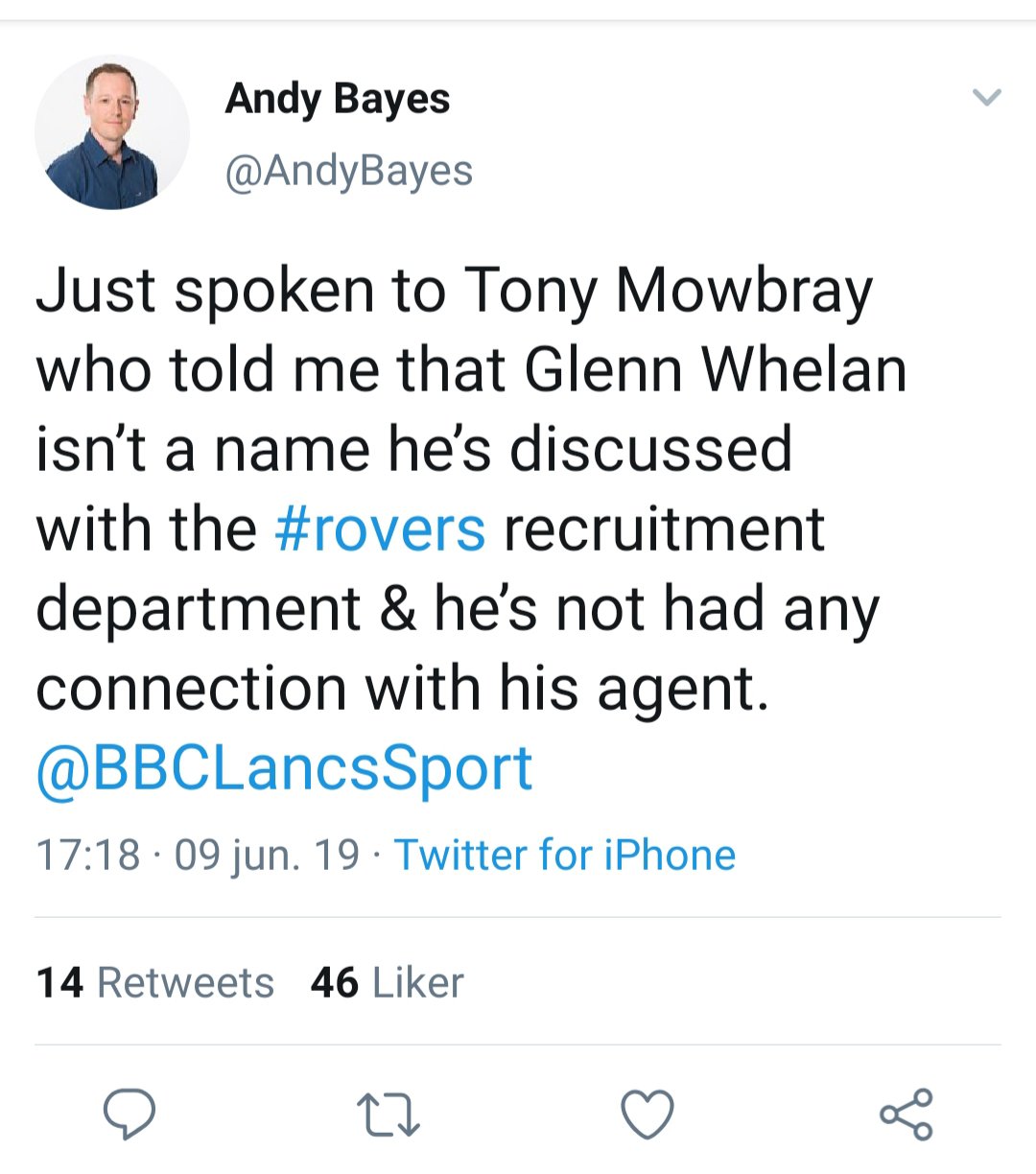
Task: View the 46 Liker list
Action: click(388, 982)
